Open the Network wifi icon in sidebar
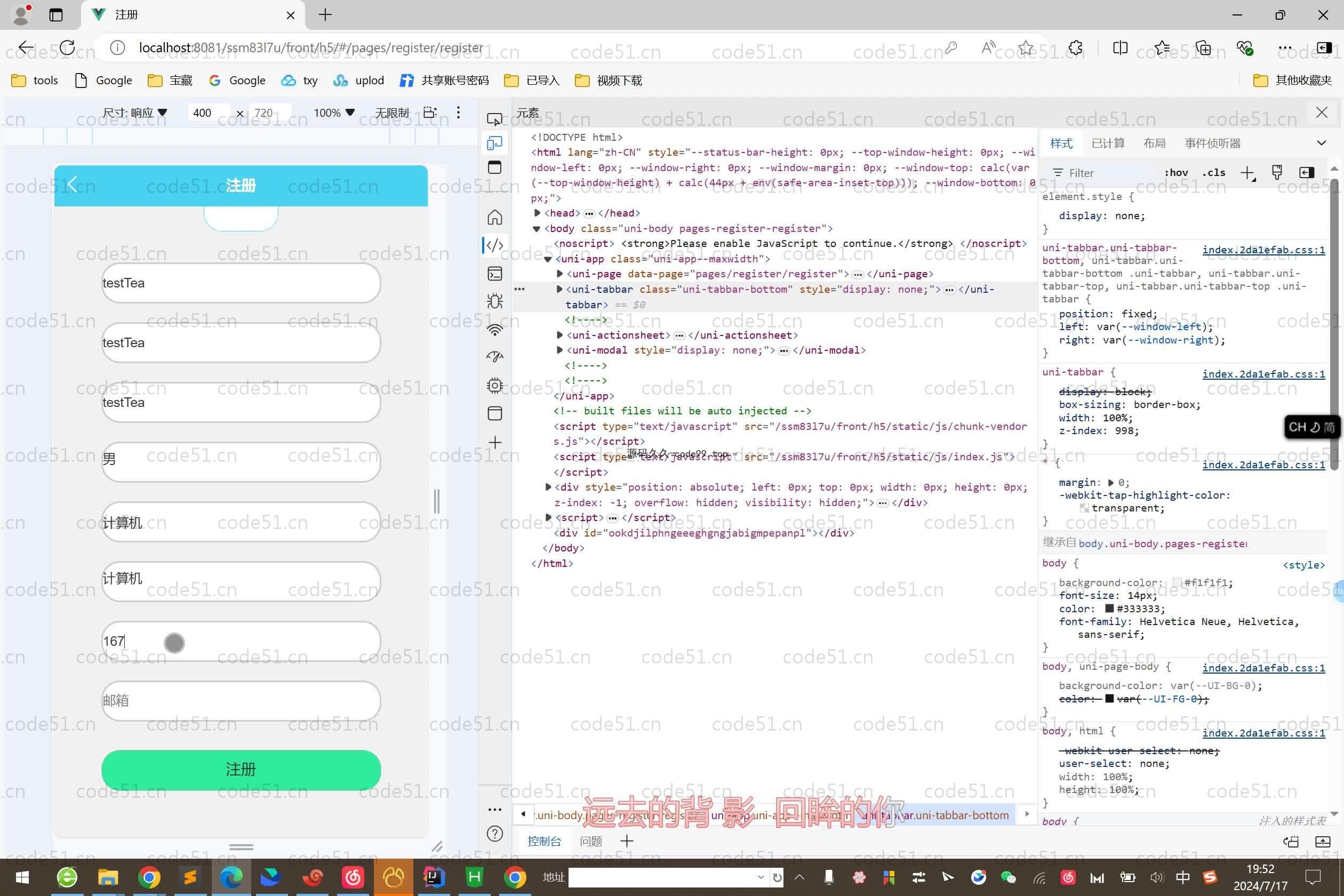Image resolution: width=1344 pixels, height=896 pixels. tap(495, 330)
